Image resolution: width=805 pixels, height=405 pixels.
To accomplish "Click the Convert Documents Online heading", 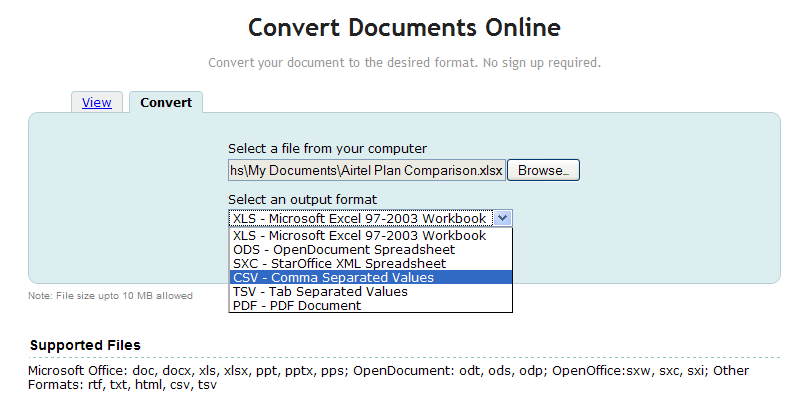I will (x=404, y=27).
